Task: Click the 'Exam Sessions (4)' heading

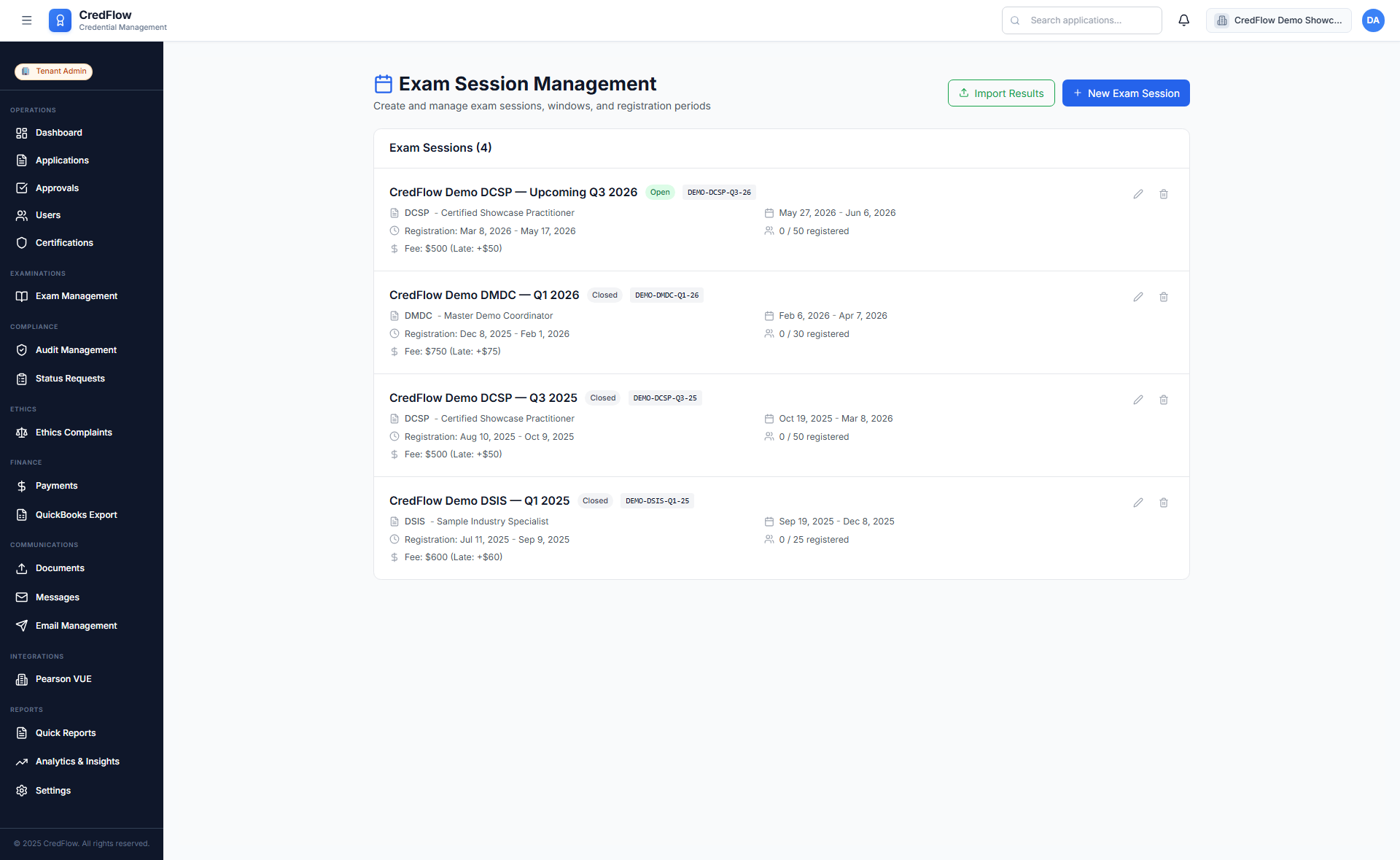Action: tap(440, 148)
